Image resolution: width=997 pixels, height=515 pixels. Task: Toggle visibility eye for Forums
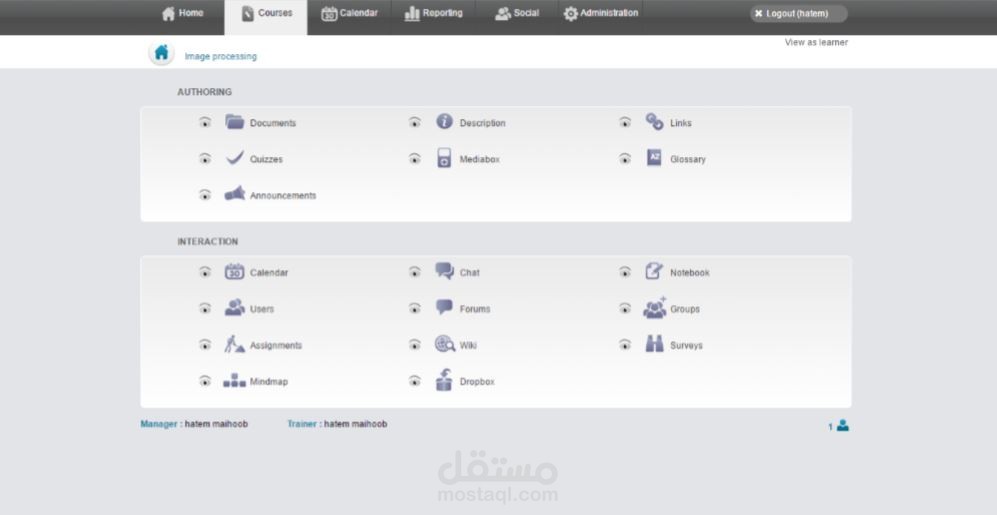415,308
